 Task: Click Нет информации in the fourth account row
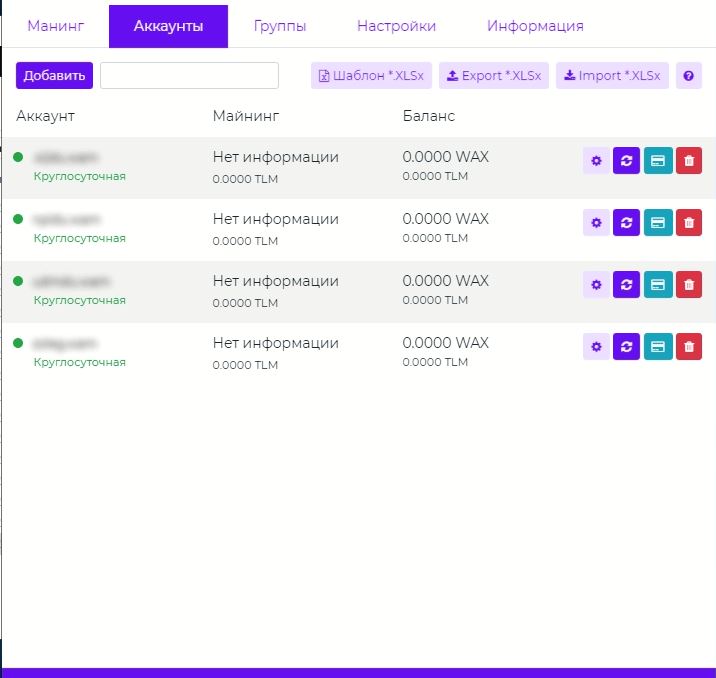point(276,343)
